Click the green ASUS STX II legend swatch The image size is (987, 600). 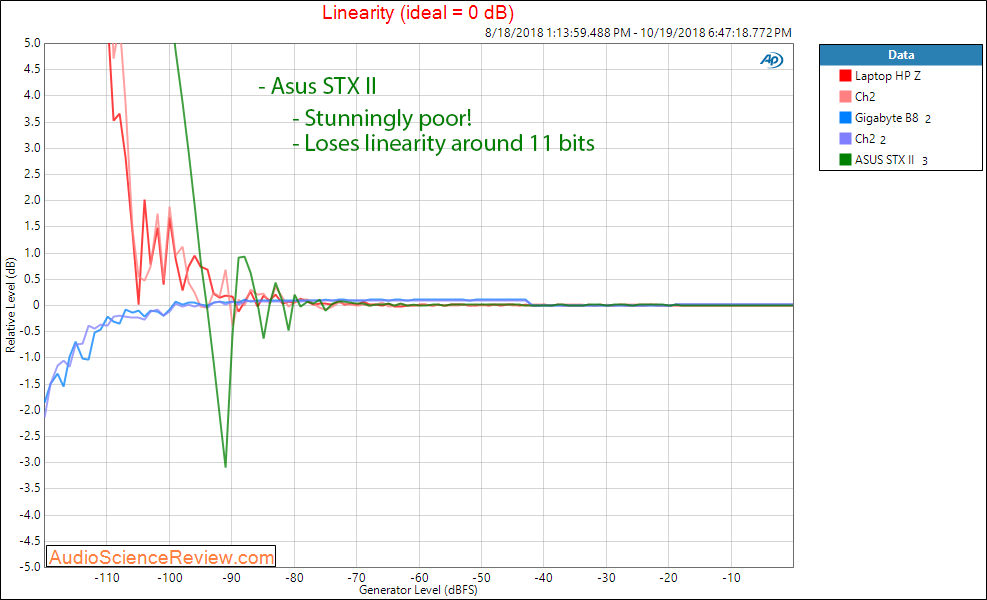845,159
